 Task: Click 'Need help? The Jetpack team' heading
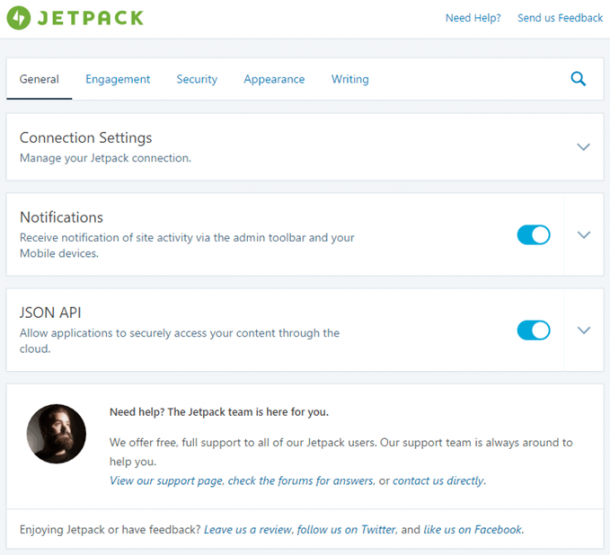click(219, 412)
